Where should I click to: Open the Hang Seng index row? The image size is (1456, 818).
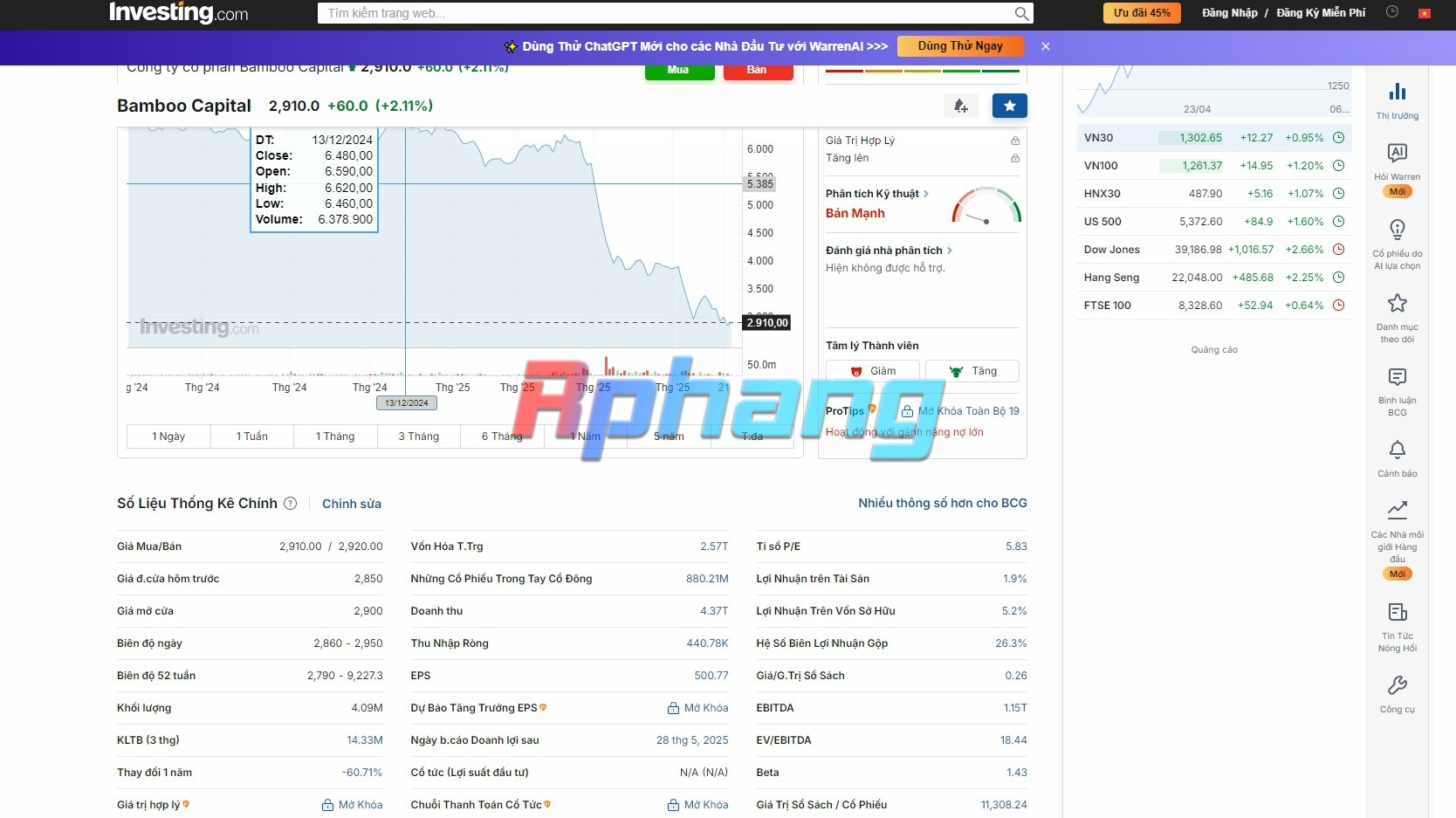click(1214, 278)
